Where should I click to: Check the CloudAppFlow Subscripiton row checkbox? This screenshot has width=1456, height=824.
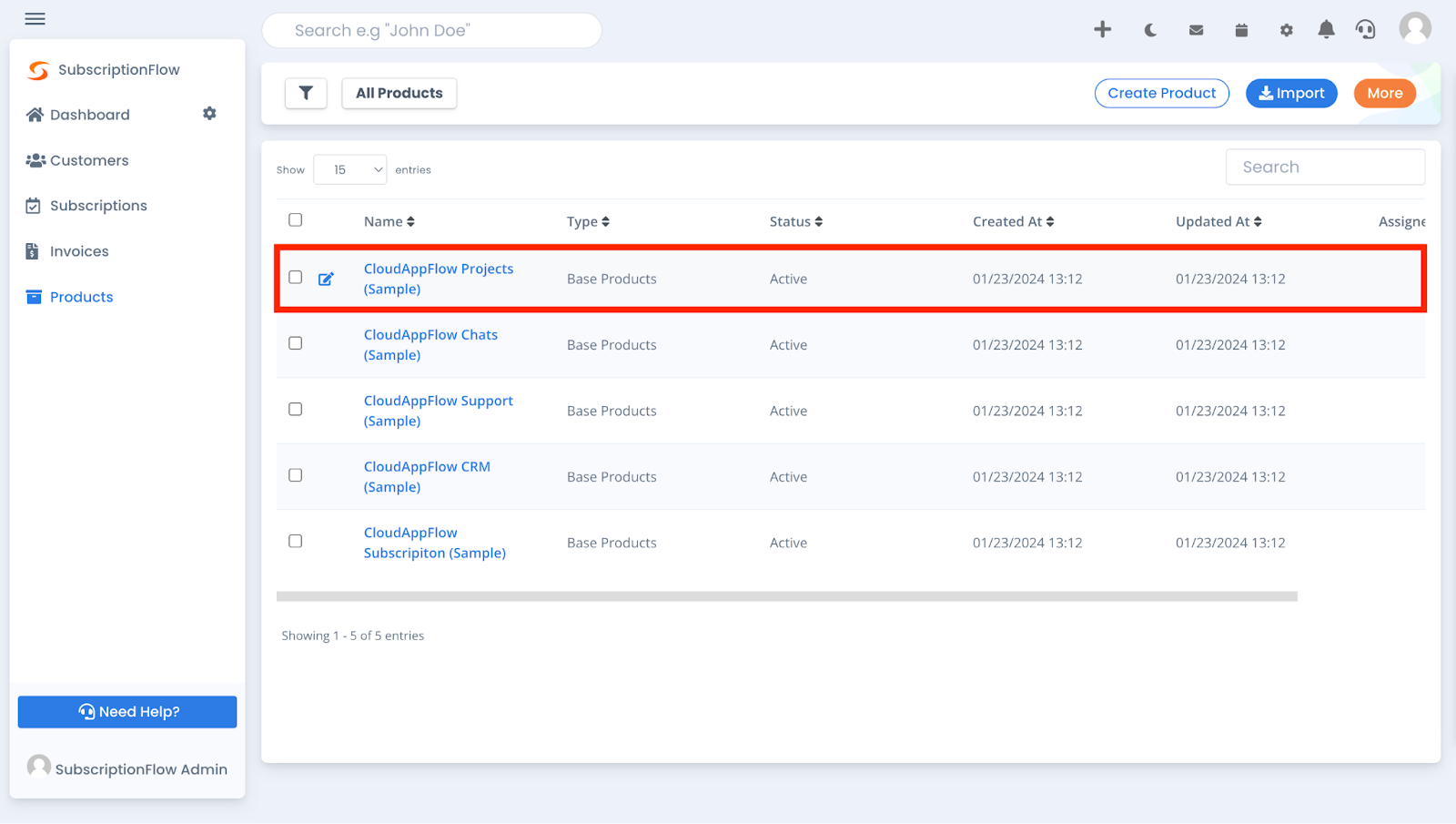[x=295, y=541]
